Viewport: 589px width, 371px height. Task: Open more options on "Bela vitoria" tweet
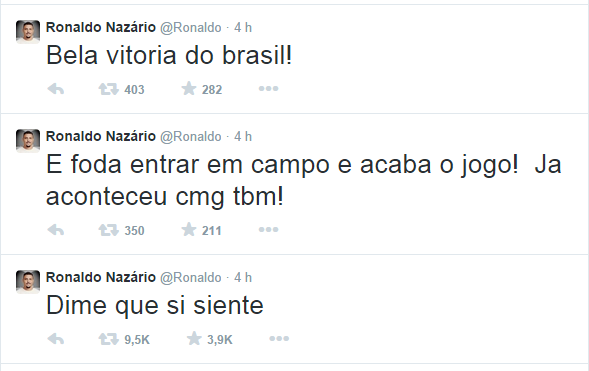pyautogui.click(x=268, y=89)
